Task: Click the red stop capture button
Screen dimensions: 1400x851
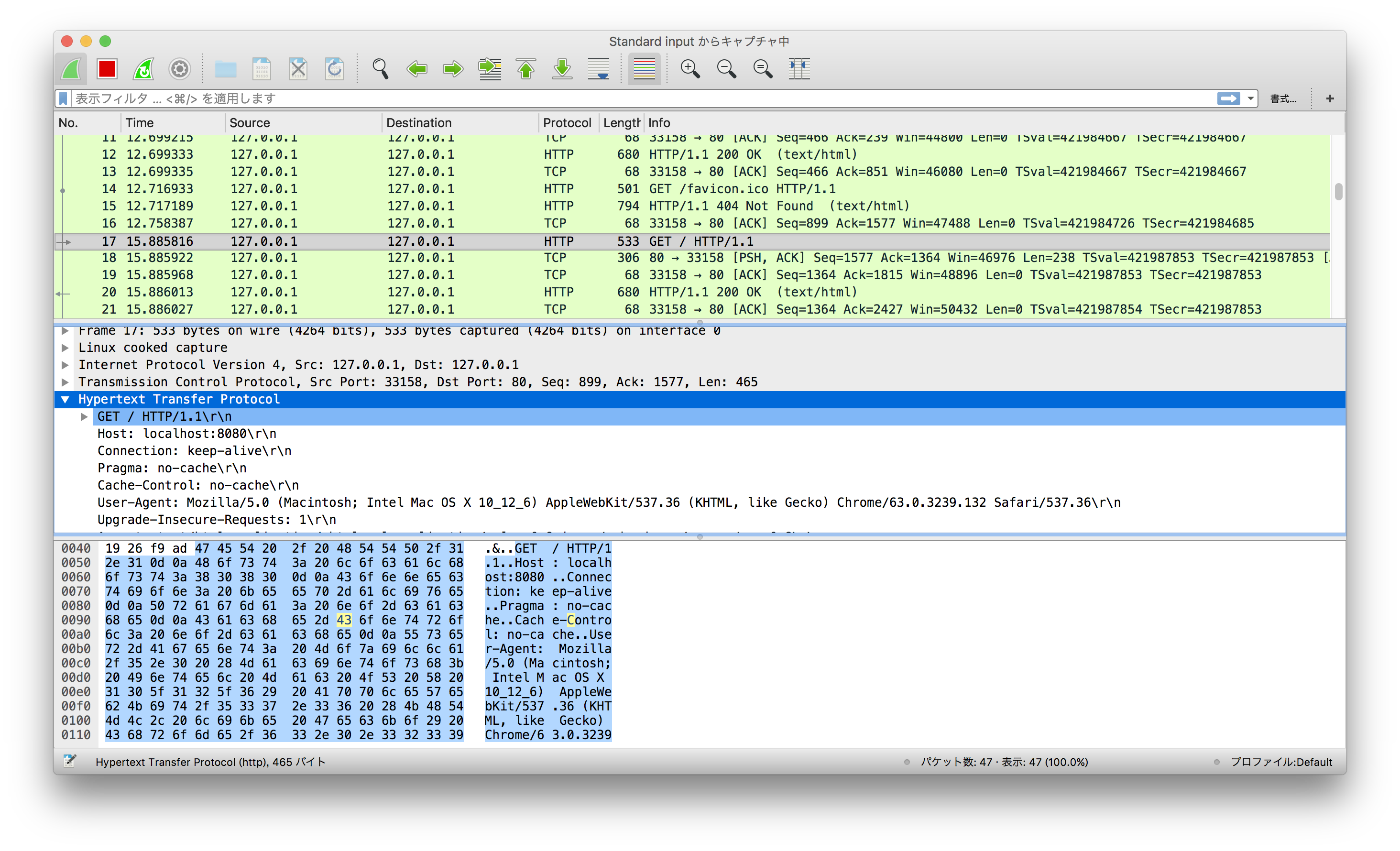Action: click(x=107, y=69)
